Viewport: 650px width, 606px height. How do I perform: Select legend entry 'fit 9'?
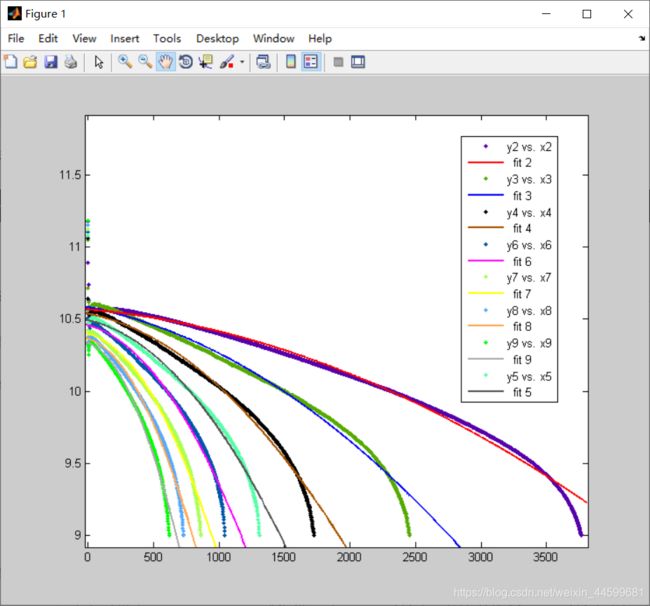click(522, 360)
